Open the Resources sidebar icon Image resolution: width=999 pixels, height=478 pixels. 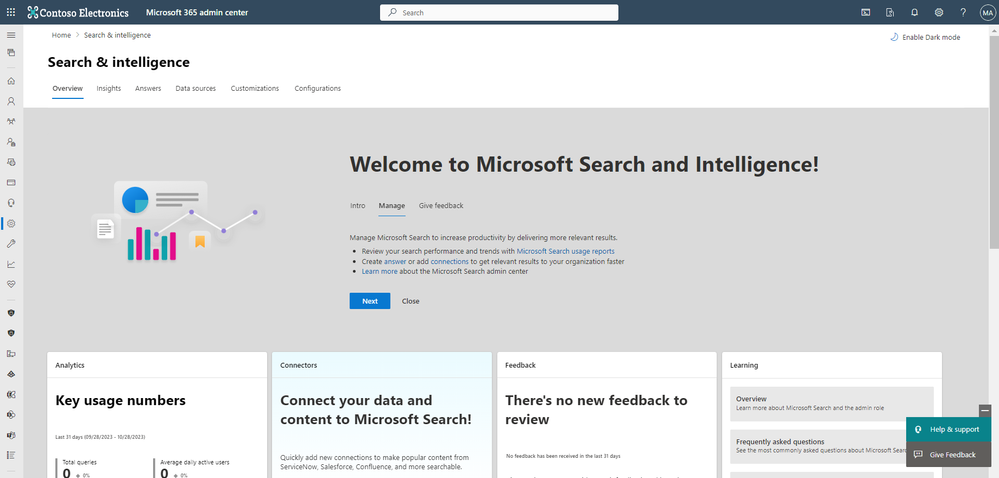tap(11, 163)
